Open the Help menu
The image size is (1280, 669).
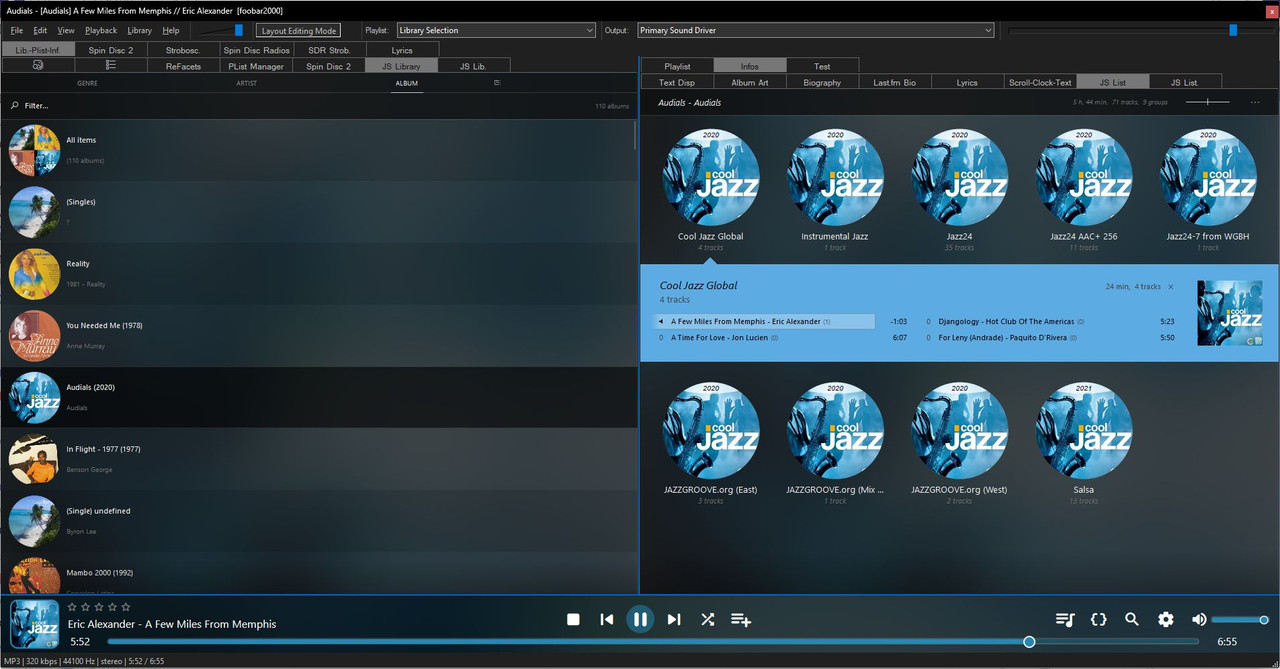tap(171, 30)
